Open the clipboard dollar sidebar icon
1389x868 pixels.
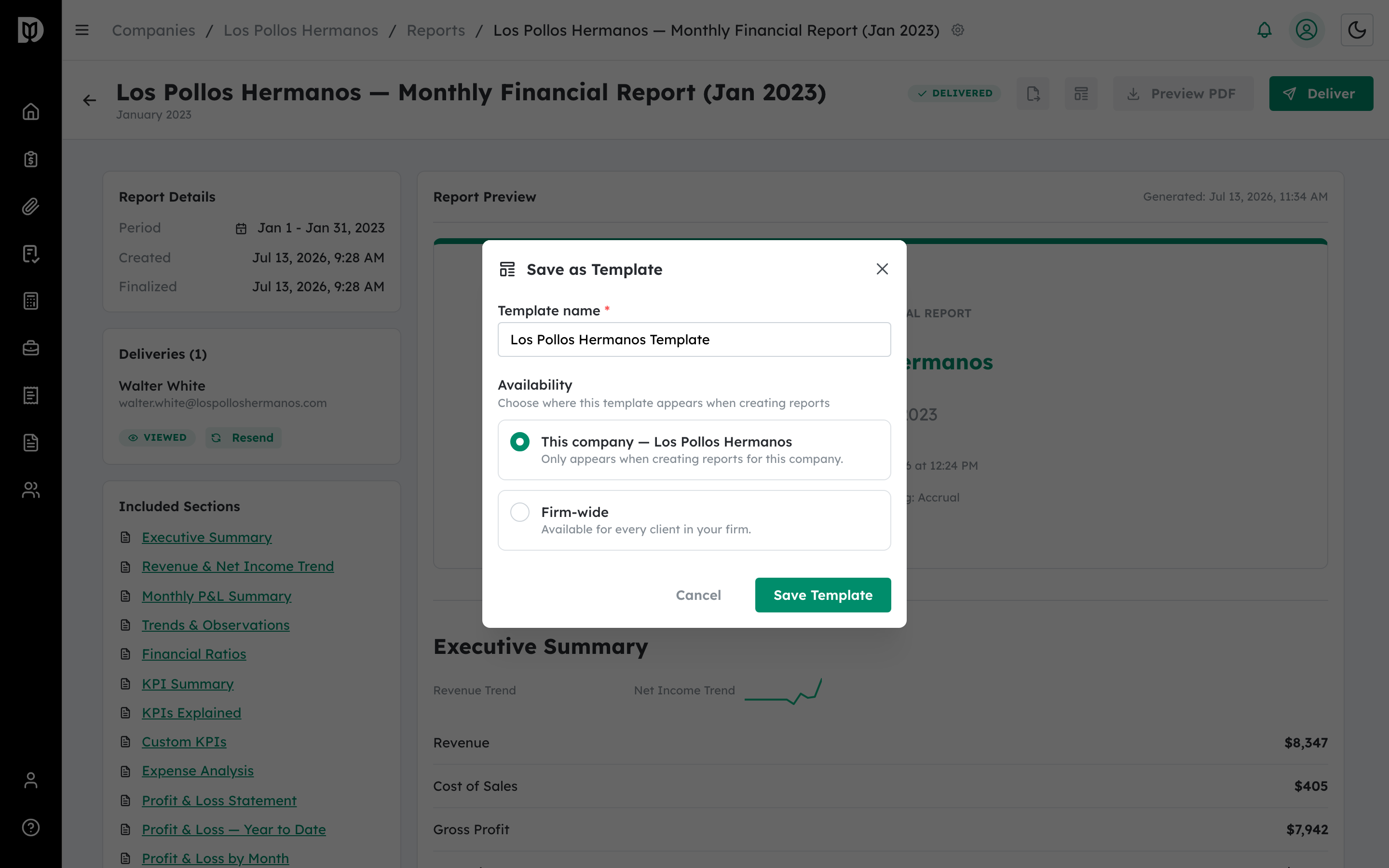(x=30, y=159)
